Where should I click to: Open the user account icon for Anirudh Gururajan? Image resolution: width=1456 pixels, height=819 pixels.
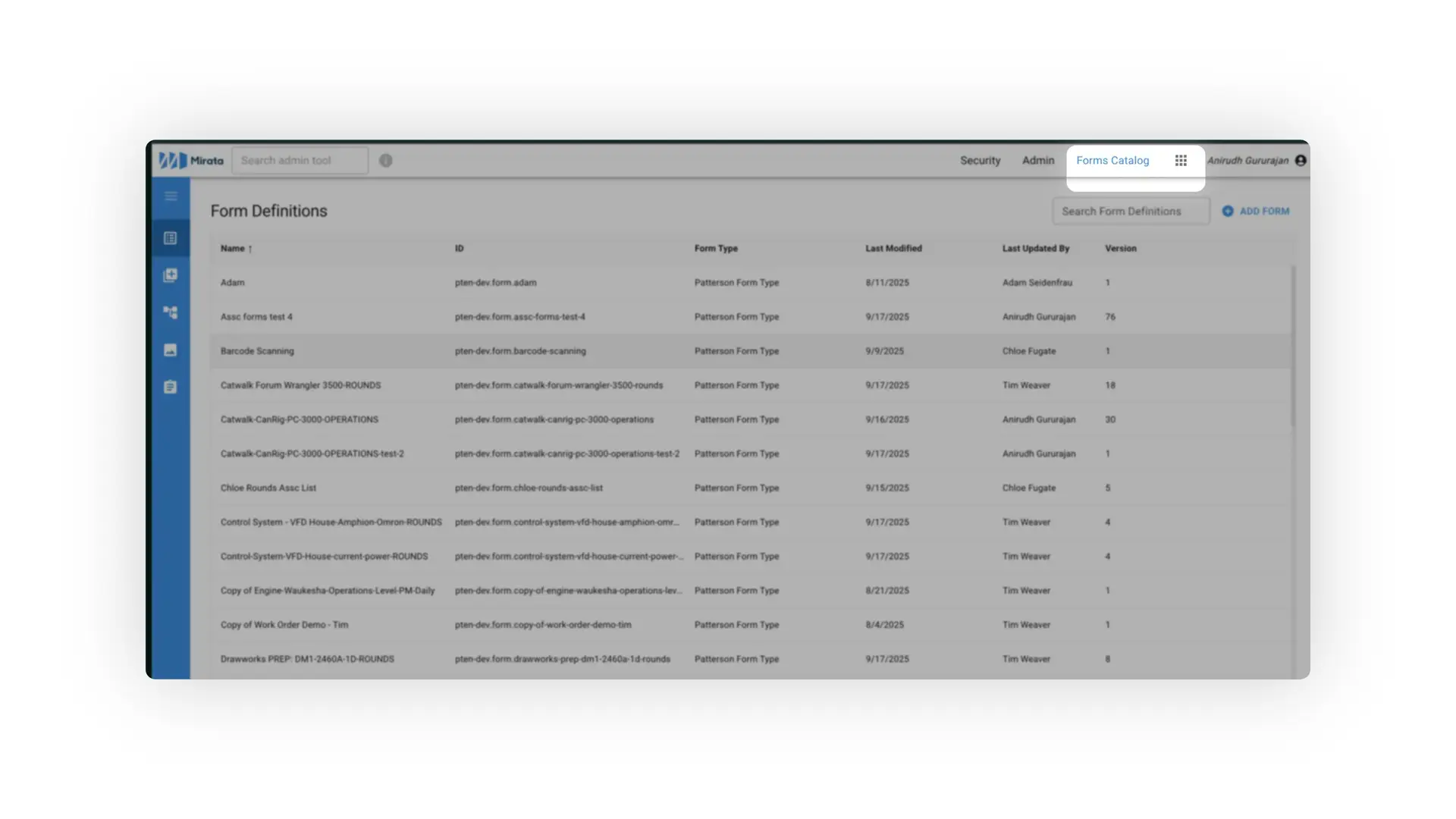tap(1300, 160)
